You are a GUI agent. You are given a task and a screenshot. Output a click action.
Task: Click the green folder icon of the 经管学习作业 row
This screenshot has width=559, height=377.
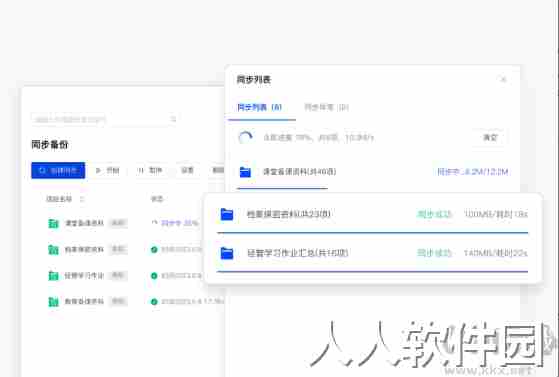coord(53,276)
